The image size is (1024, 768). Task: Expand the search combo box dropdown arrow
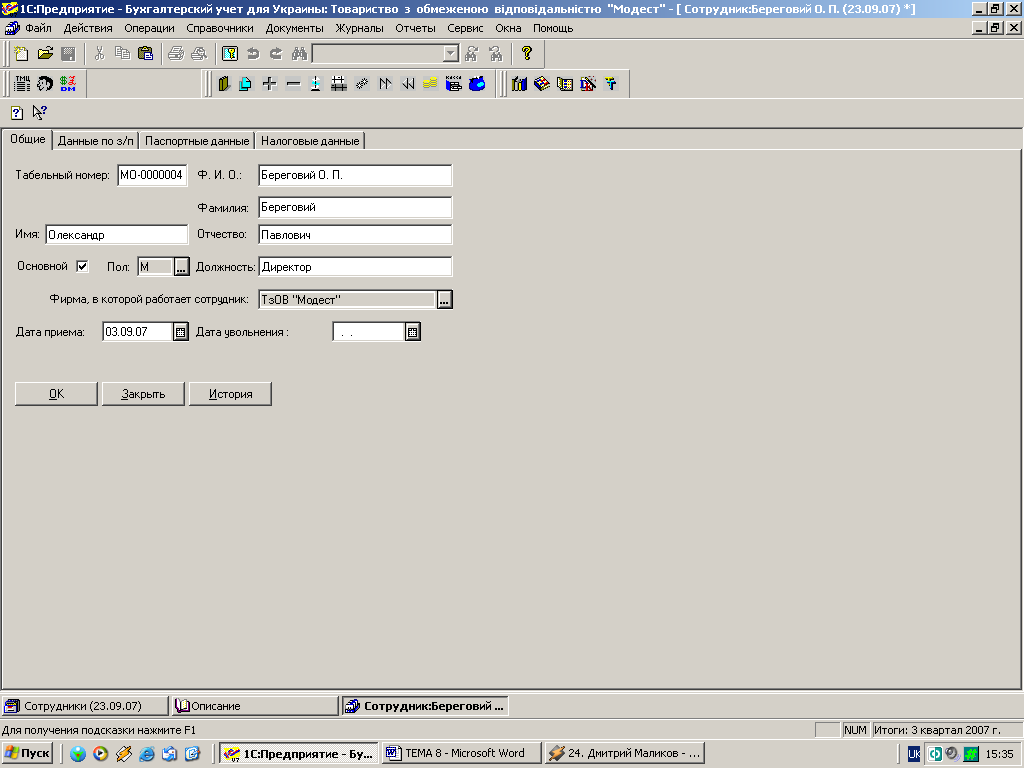(451, 54)
